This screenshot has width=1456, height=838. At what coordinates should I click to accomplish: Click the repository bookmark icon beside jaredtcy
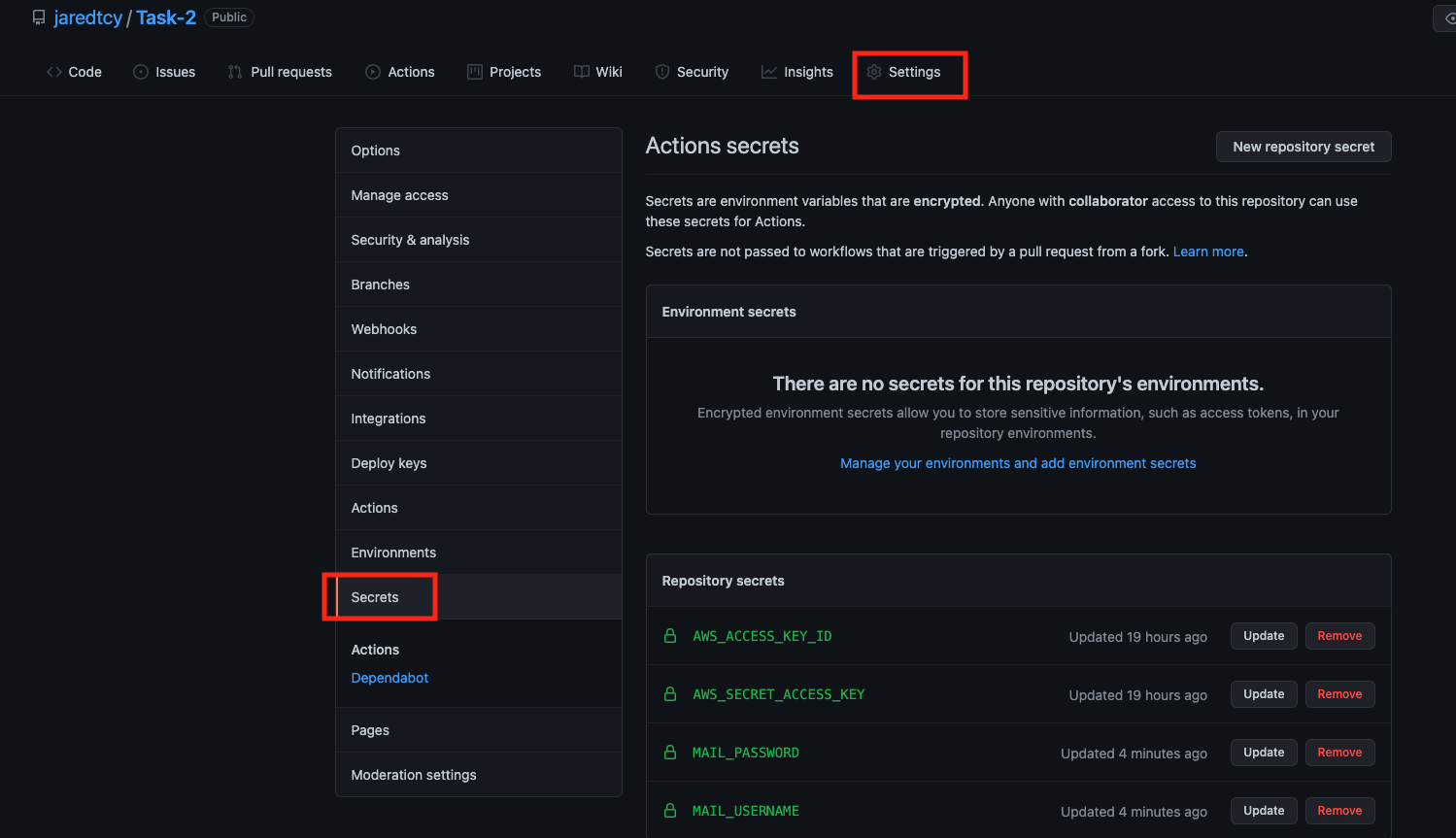point(38,17)
